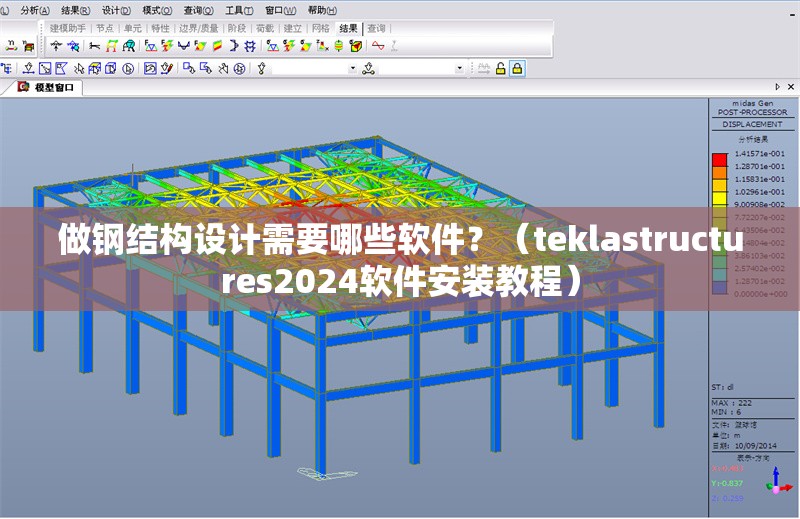The height and width of the screenshot is (519, 800).
Task: Open the 窗口(W) menu
Action: tap(281, 10)
